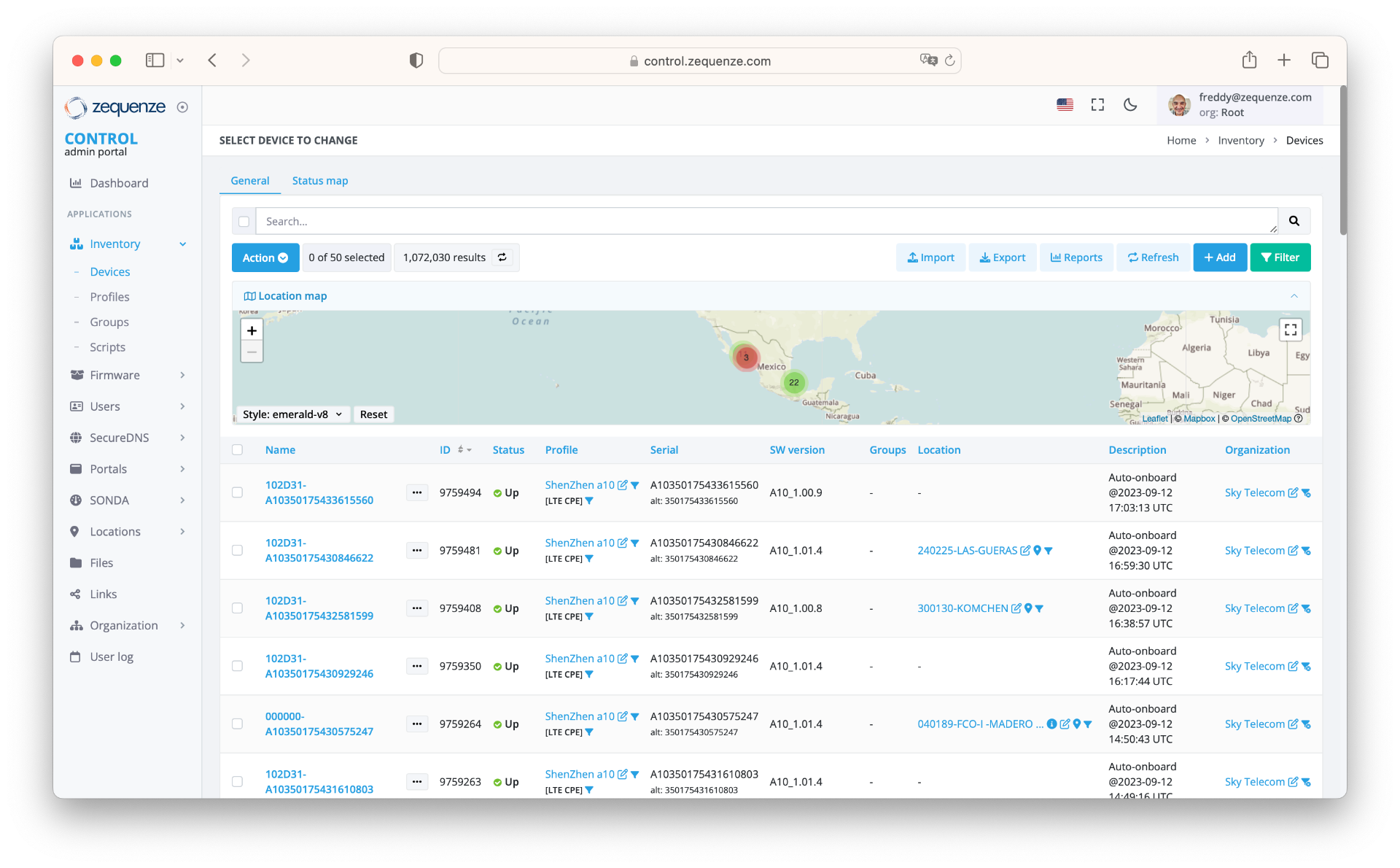
Task: Show info for 040189-FCO-I-MADERO location
Action: (1051, 724)
